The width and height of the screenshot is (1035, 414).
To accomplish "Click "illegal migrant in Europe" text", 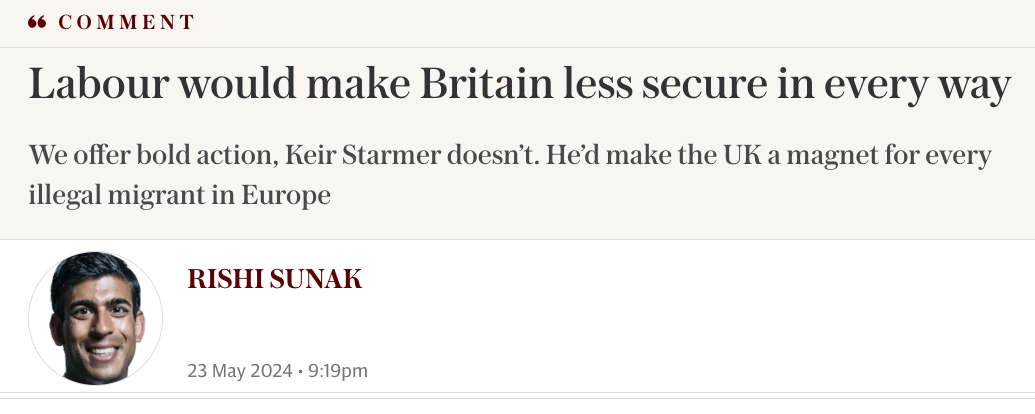I will tap(180, 195).
